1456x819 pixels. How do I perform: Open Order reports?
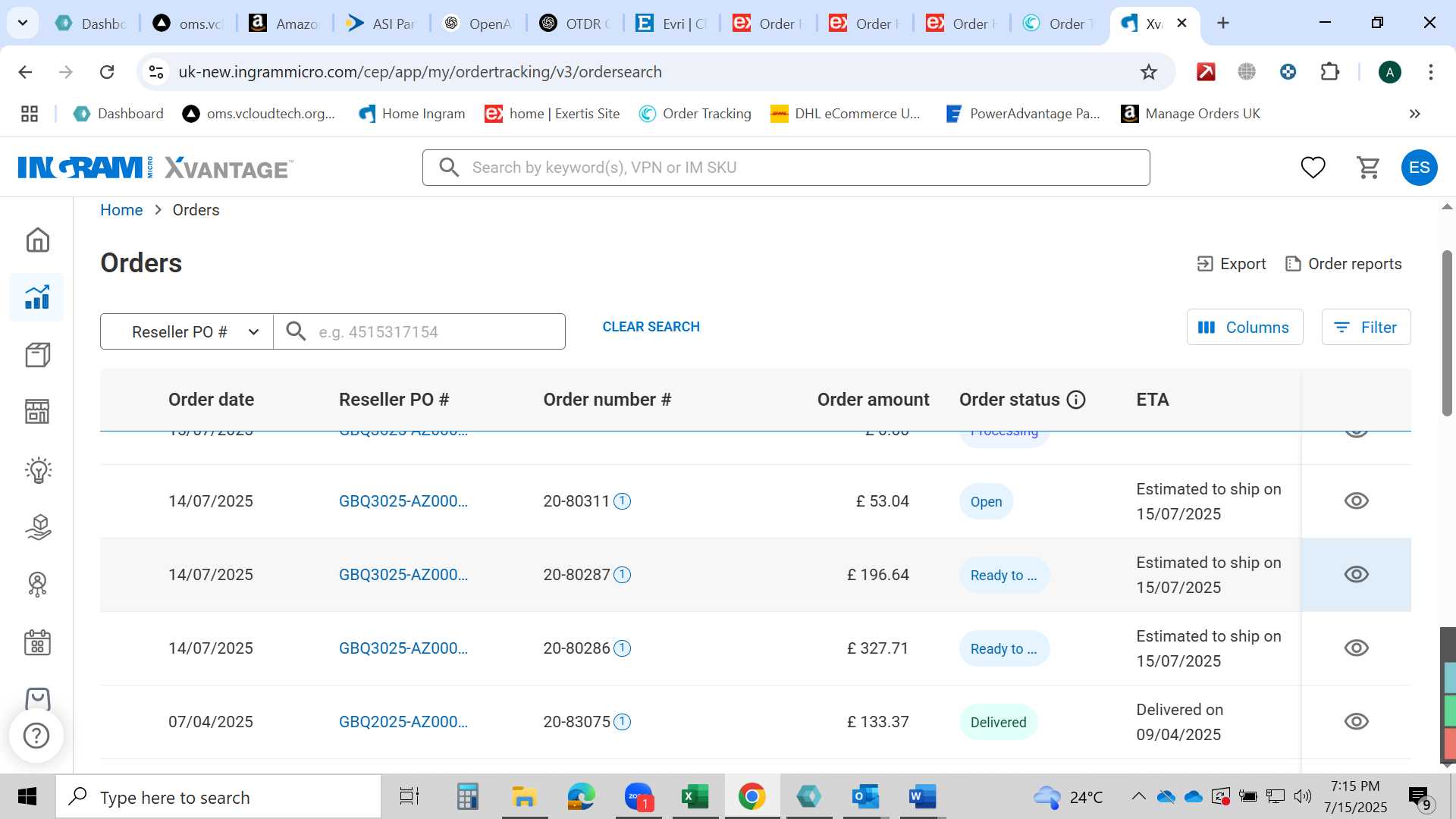coord(1344,264)
